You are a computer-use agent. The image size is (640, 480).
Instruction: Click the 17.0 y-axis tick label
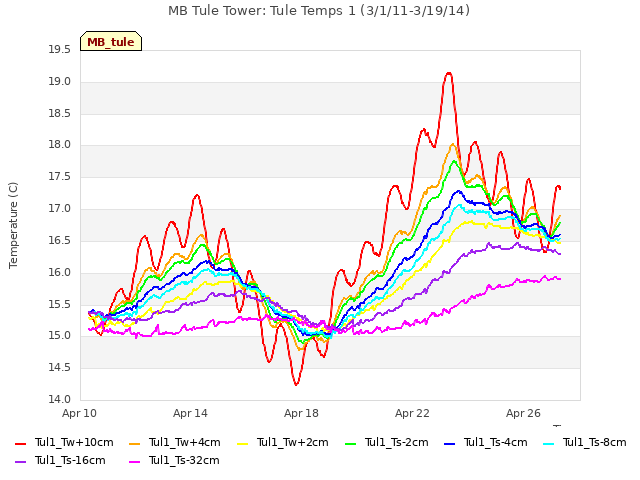click(60, 209)
